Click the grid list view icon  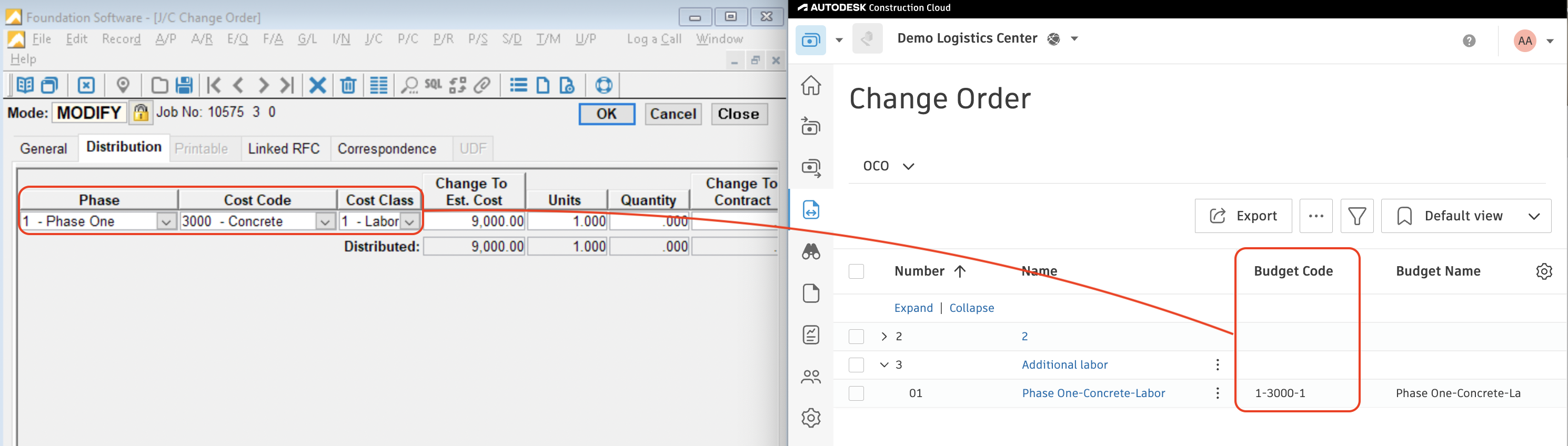click(379, 85)
